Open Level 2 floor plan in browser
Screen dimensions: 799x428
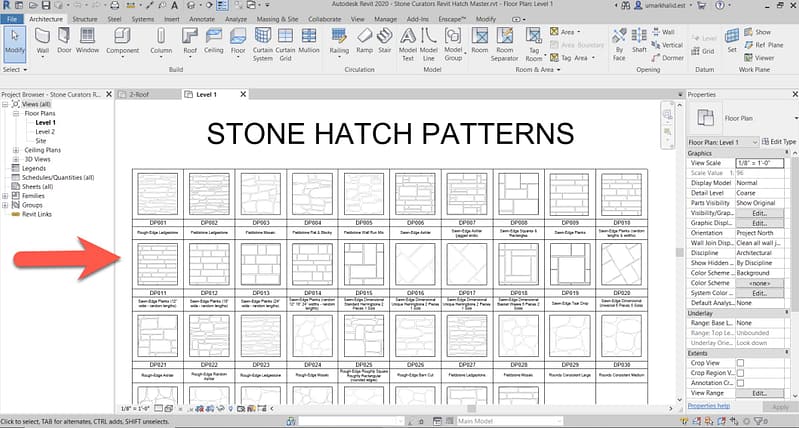click(44, 131)
